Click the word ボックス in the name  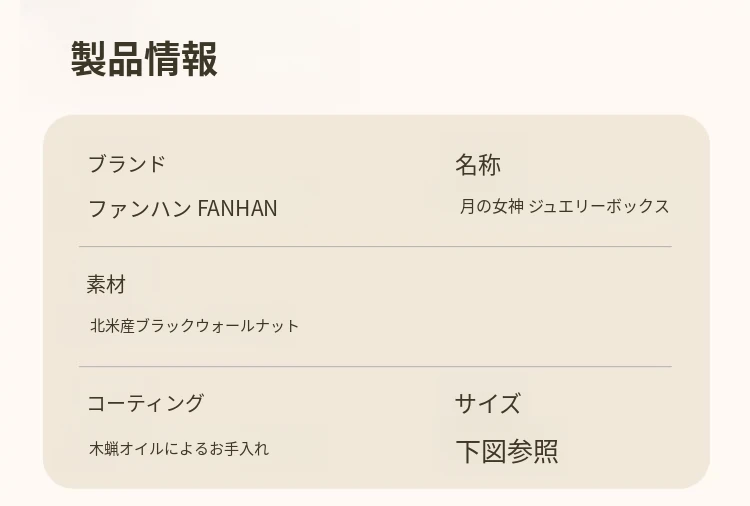click(x=640, y=207)
